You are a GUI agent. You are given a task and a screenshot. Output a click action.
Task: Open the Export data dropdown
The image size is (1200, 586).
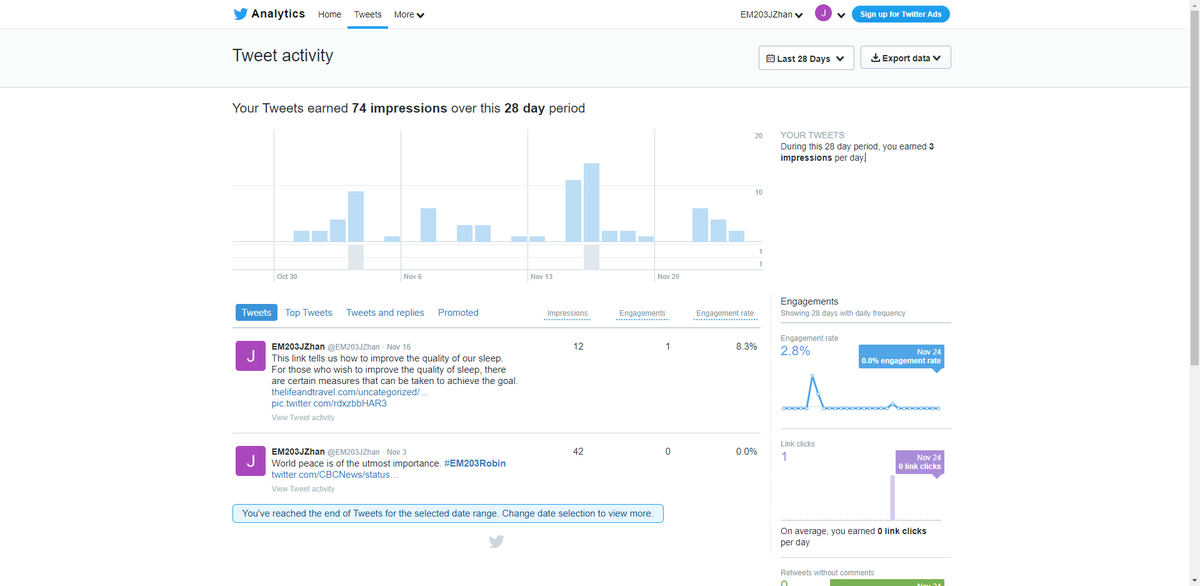[905, 58]
